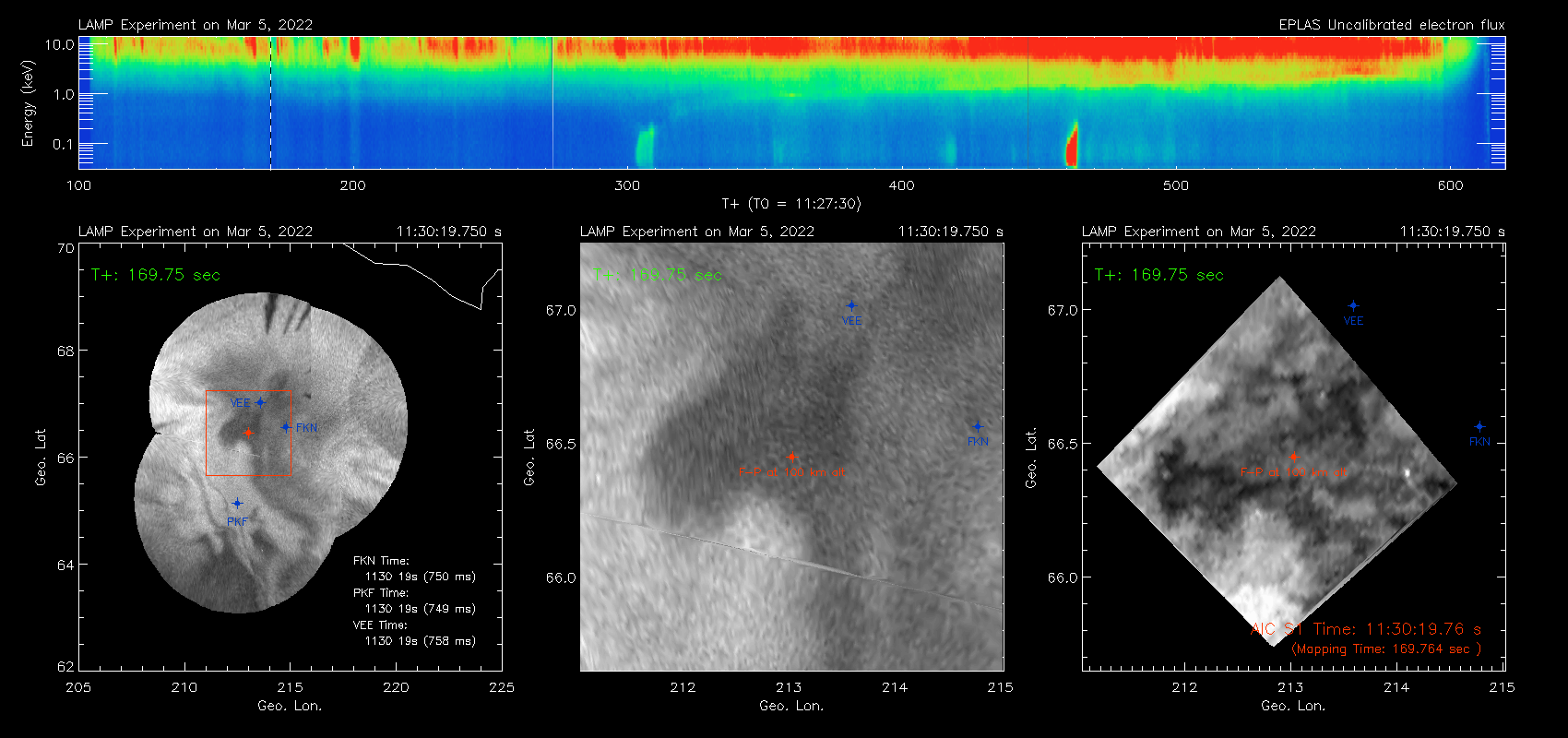Click 'F-P at 100 km alt' label in middle panel

[791, 472]
